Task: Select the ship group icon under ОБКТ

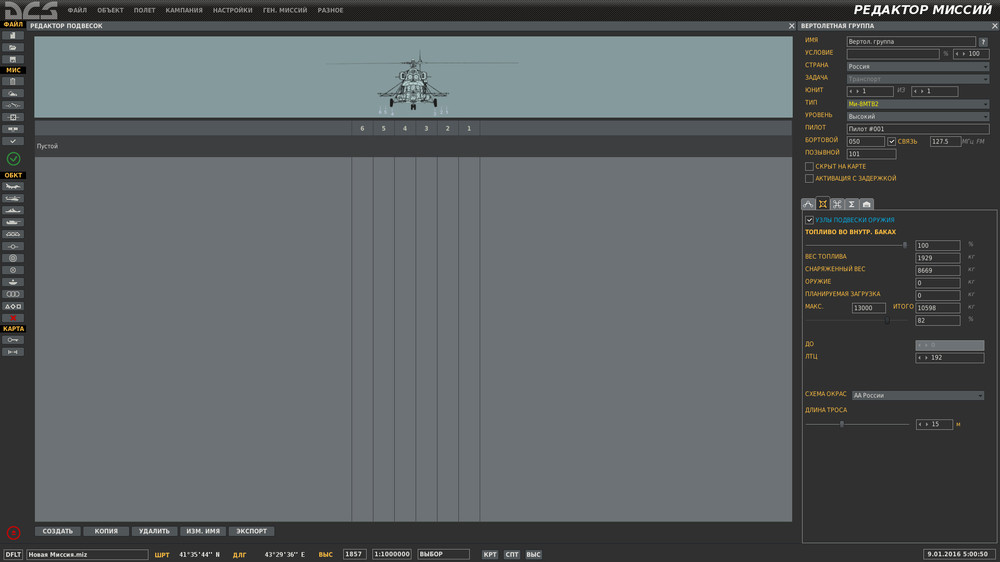Action: (13, 211)
